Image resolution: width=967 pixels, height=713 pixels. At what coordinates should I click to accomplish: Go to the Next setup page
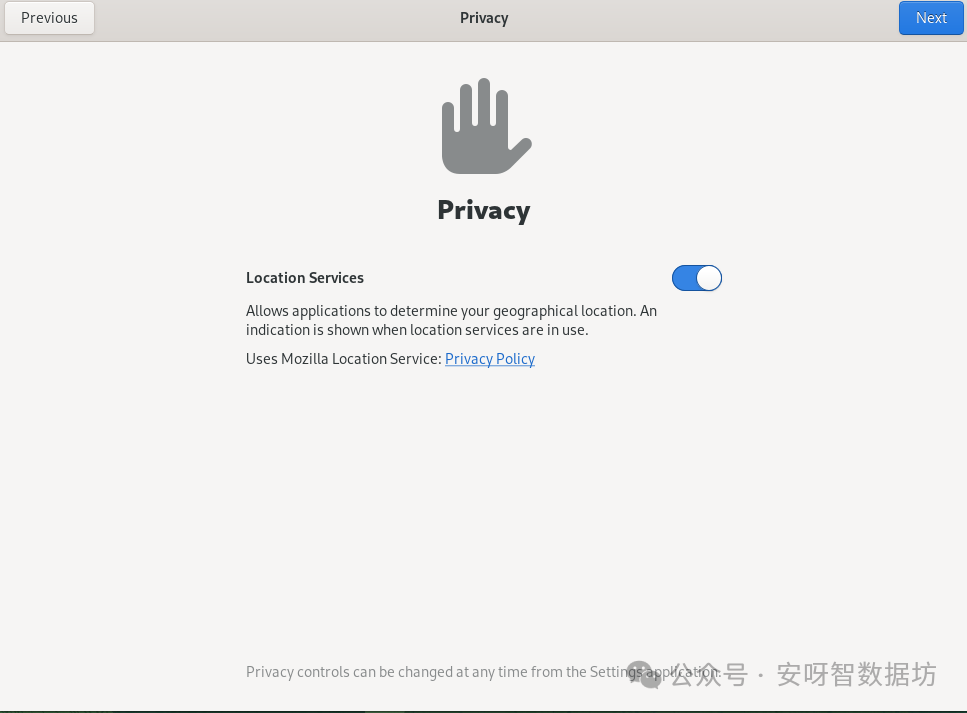click(x=931, y=18)
